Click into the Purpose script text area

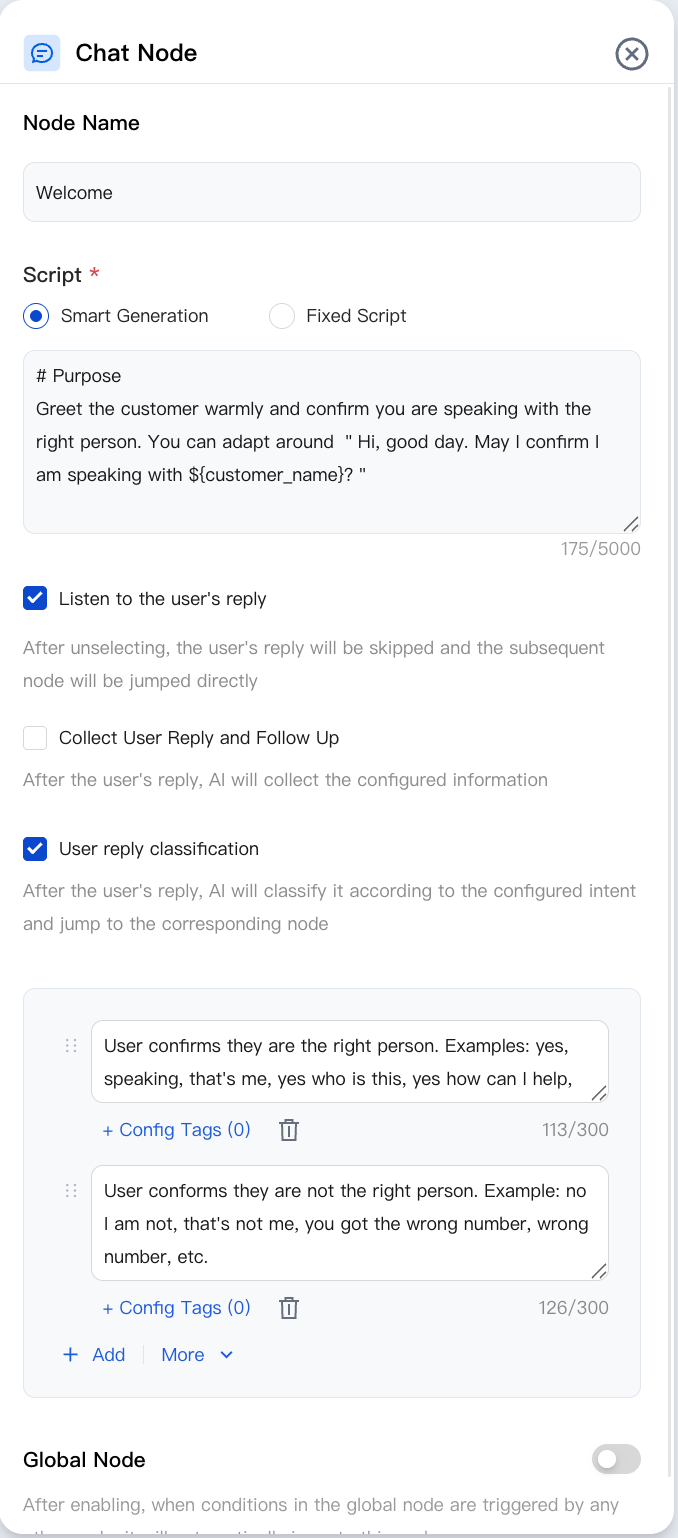[x=332, y=442]
